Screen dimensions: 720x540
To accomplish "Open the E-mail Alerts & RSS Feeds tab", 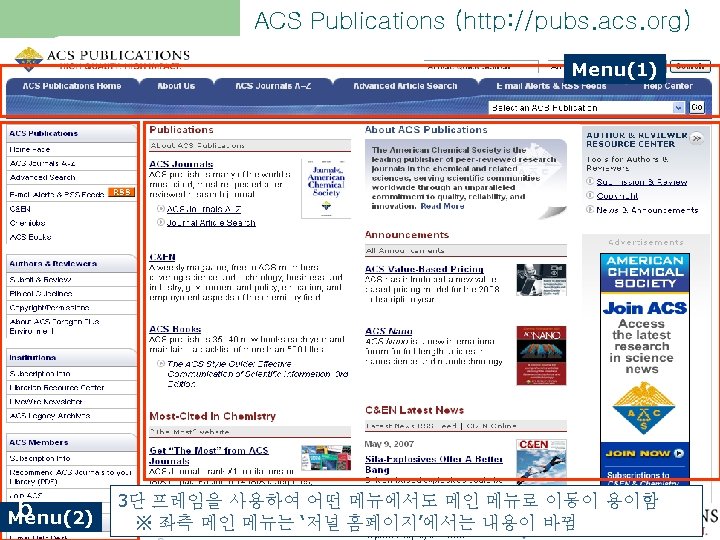I will (x=551, y=86).
